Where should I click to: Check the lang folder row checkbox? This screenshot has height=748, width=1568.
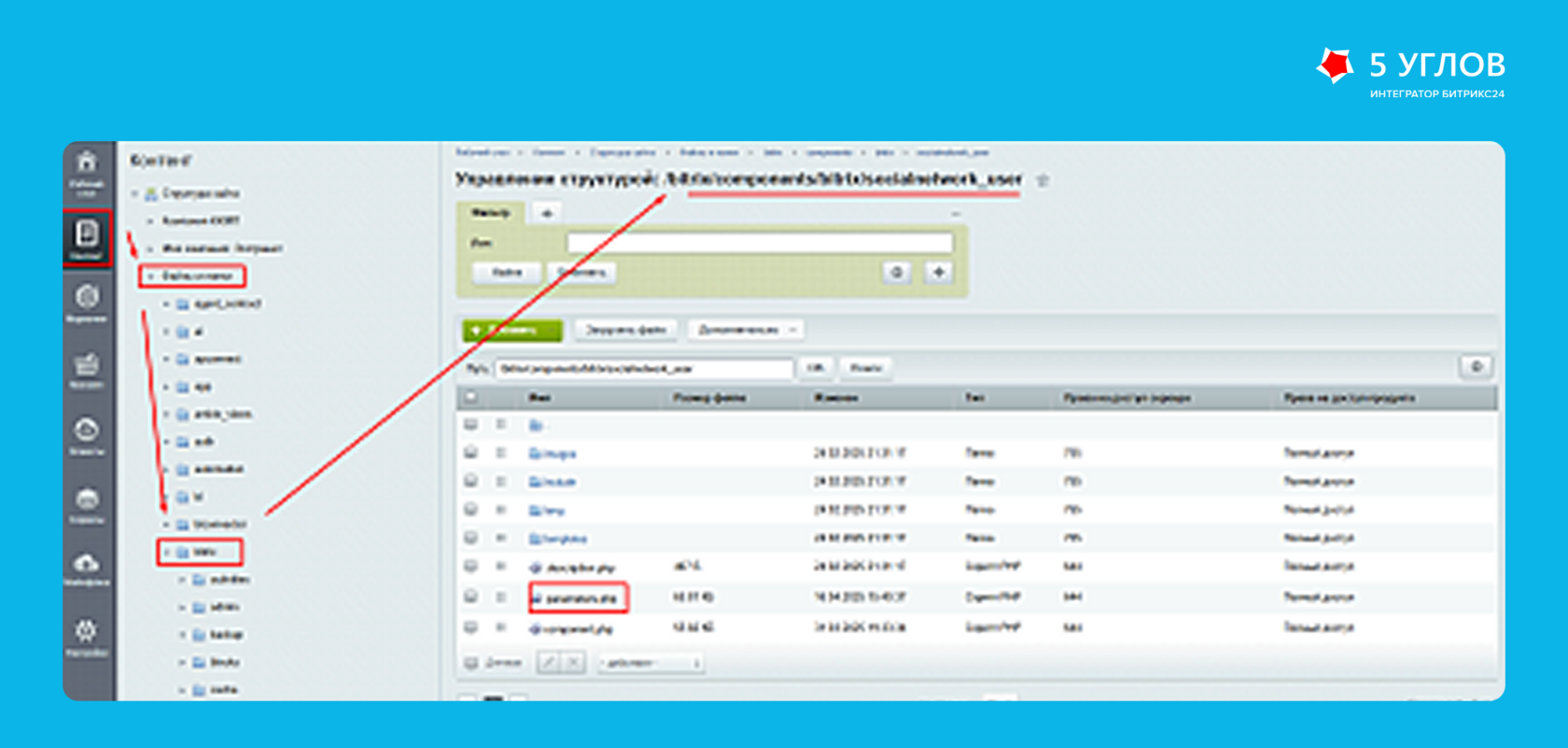471,510
